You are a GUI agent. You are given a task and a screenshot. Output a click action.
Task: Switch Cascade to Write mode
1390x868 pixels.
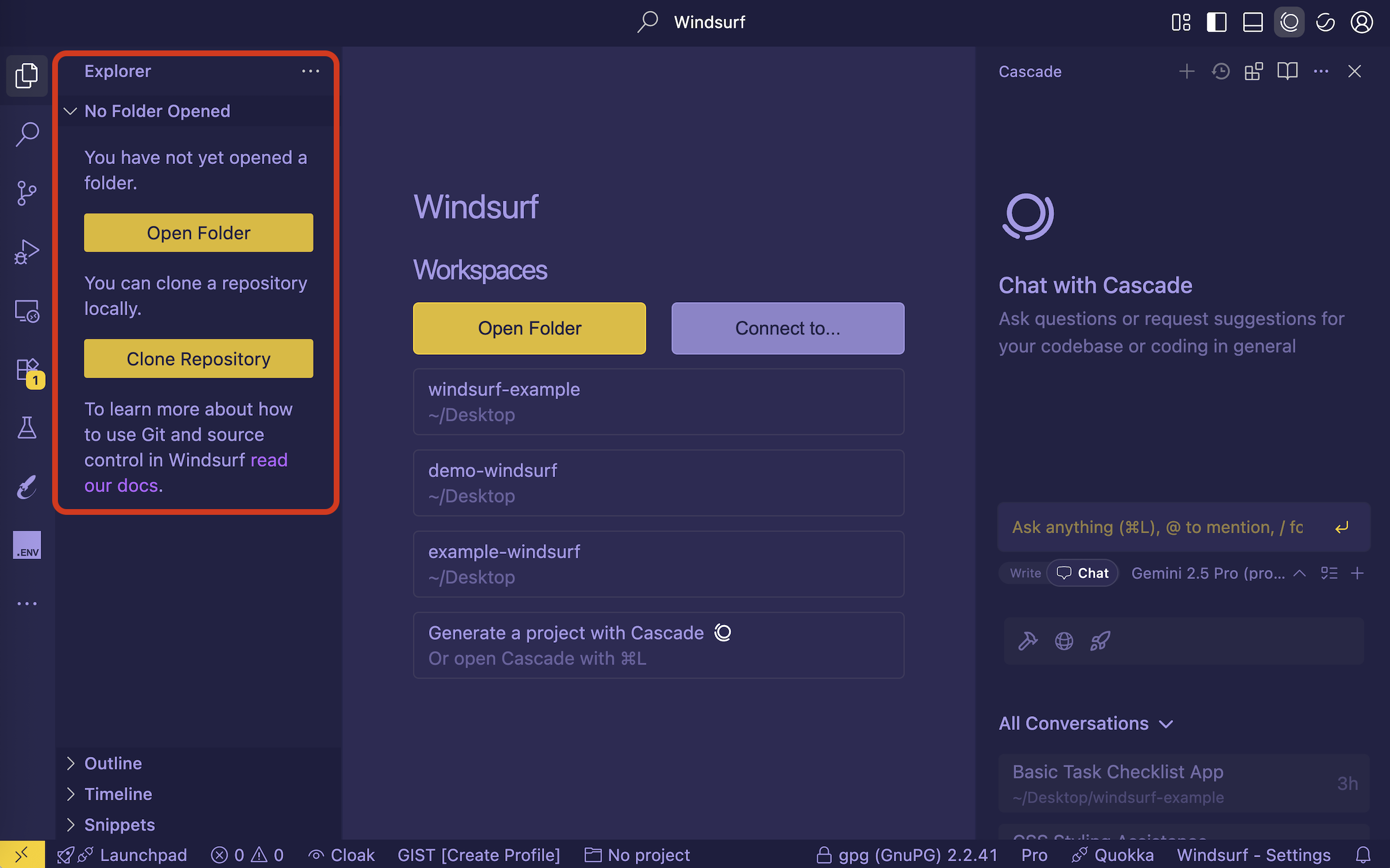pos(1025,573)
